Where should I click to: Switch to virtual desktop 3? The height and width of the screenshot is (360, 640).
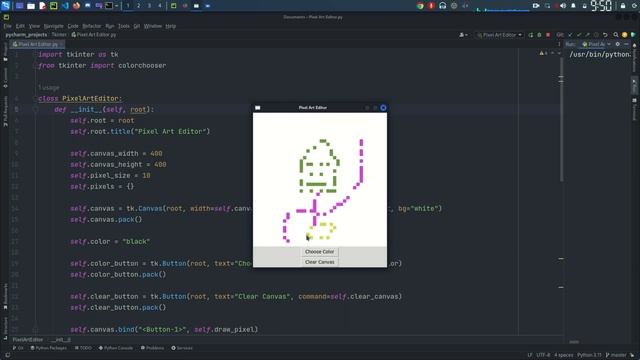point(149,6)
